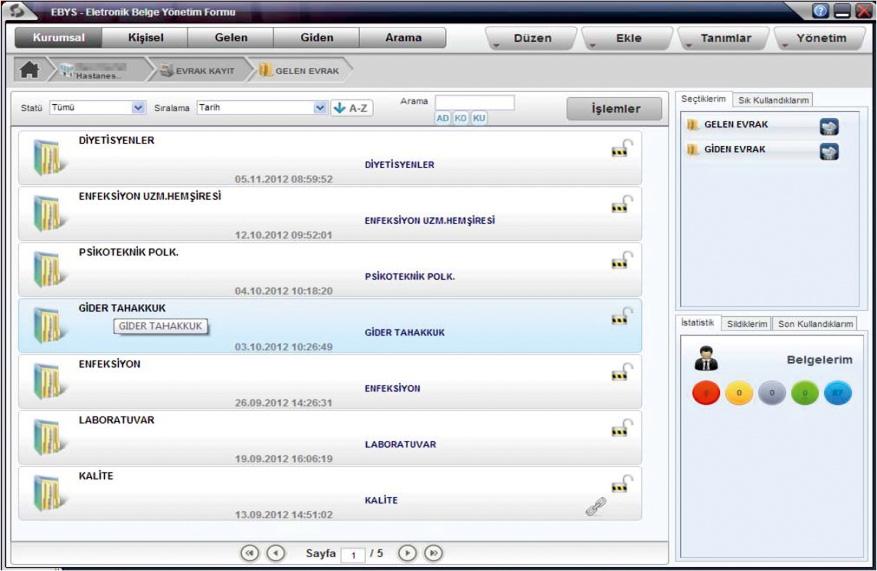Toggle the A-Z sort order button
Viewport: 877px width, 571px height.
pos(352,108)
